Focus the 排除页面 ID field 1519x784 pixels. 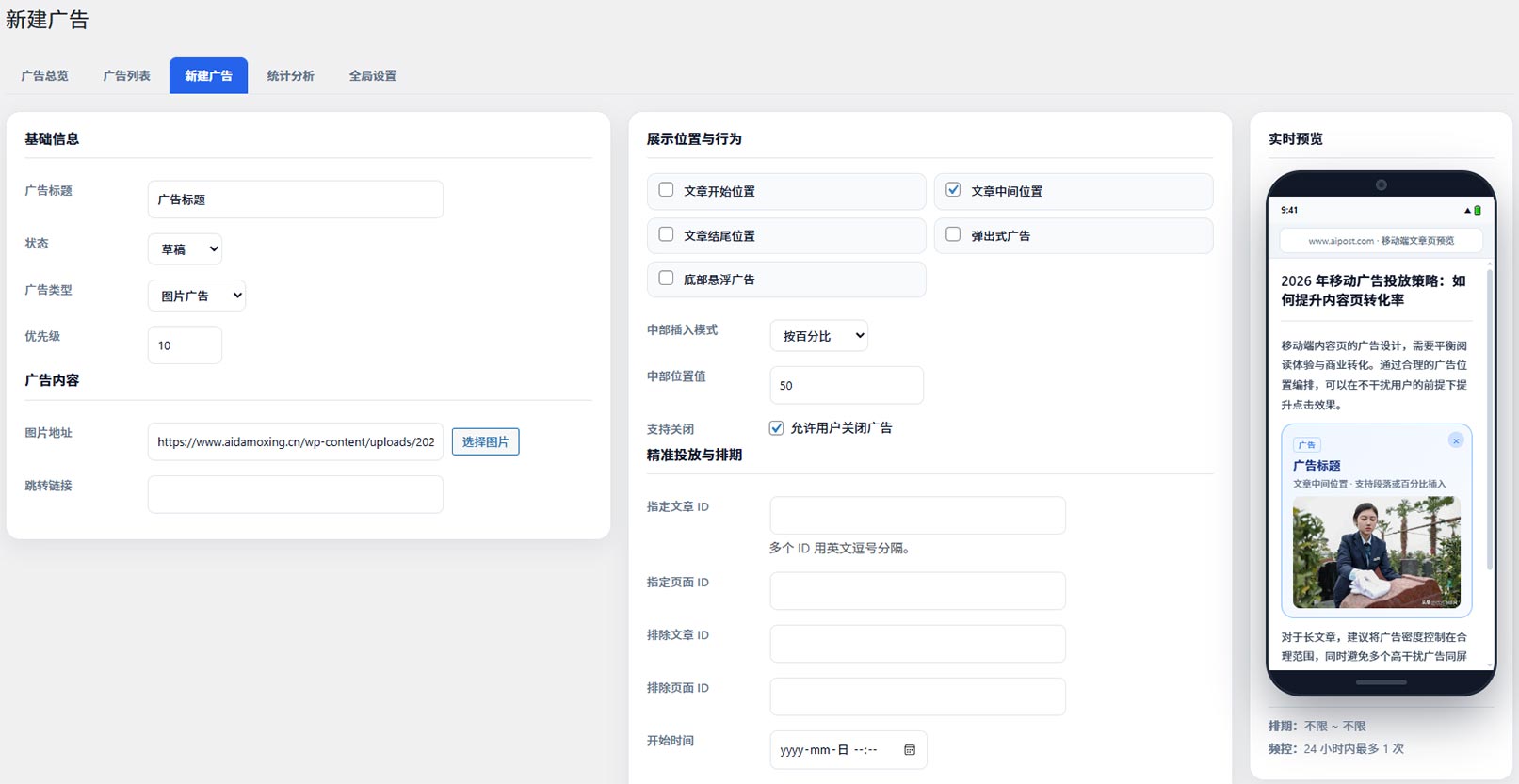pos(917,696)
